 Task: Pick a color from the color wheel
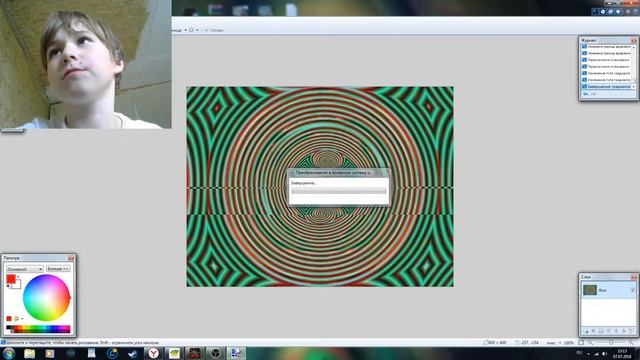click(46, 297)
